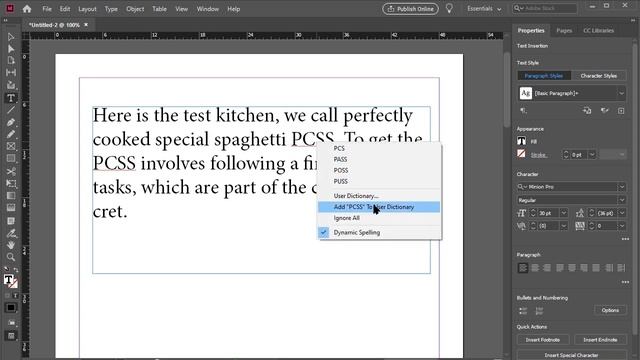Open the leading 36 pt dropdown
Image resolution: width=640 pixels, height=360 pixels.
[622, 213]
